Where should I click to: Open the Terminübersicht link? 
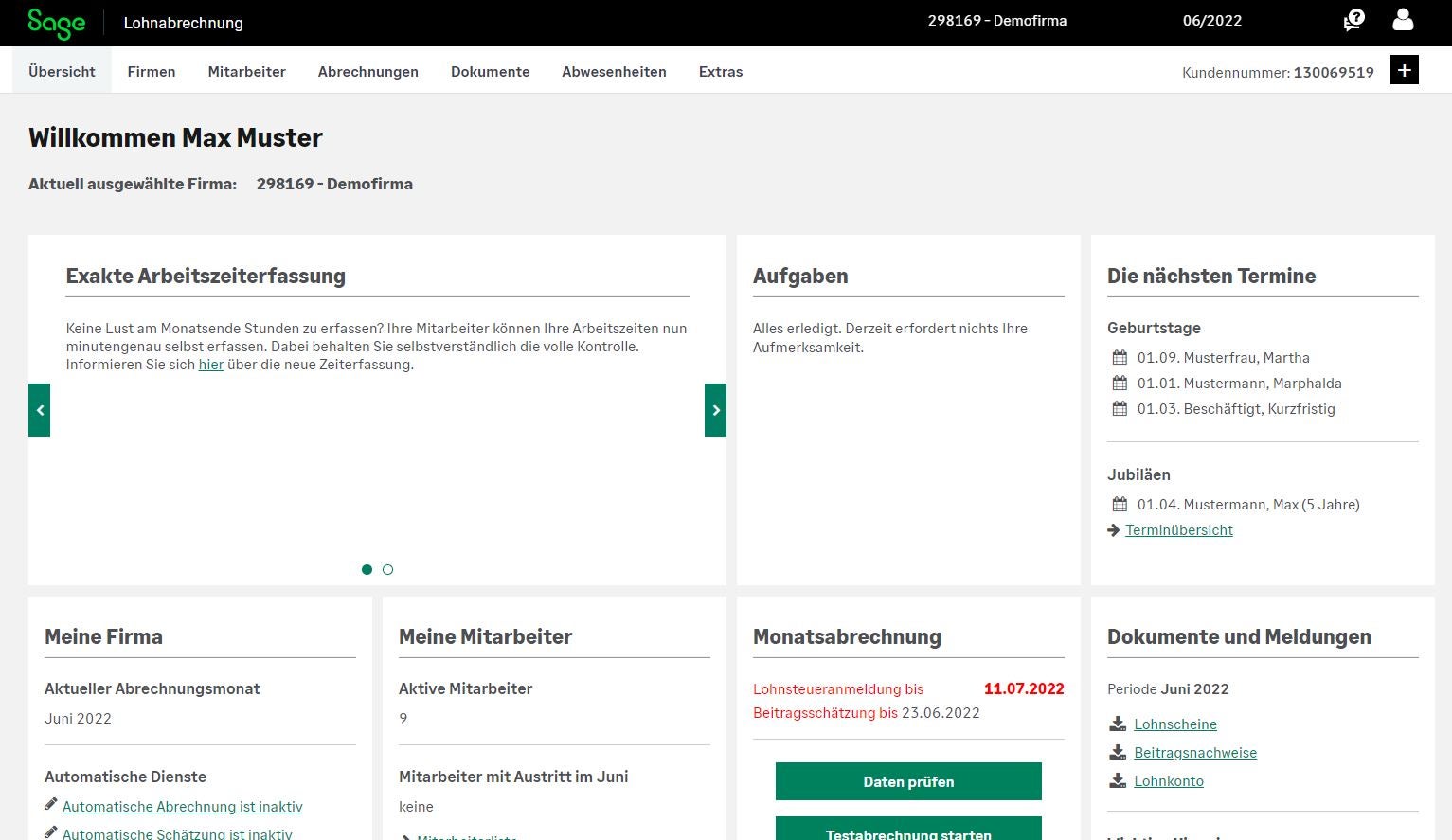pyautogui.click(x=1178, y=530)
